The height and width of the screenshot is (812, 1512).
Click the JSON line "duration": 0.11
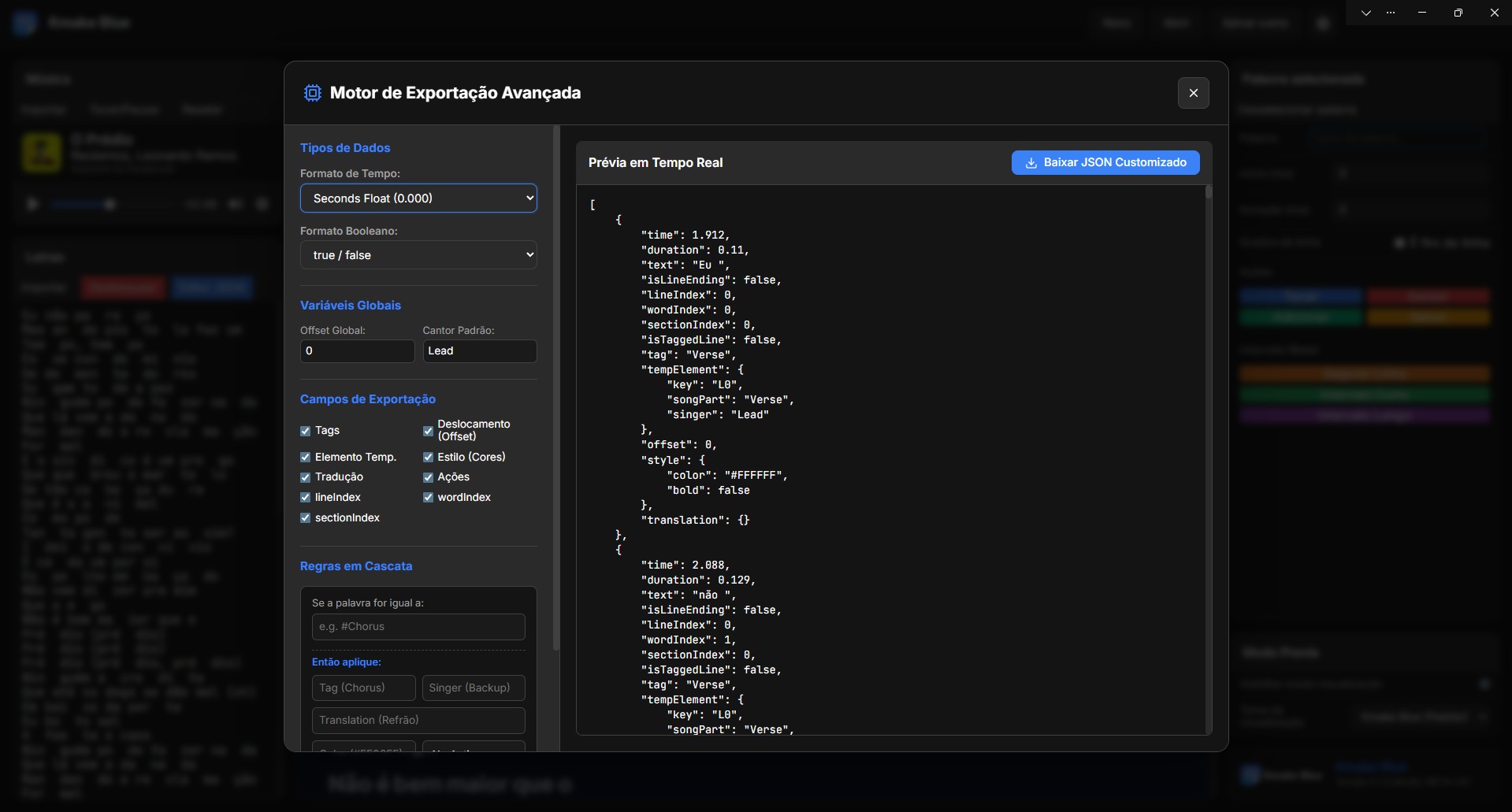(695, 250)
